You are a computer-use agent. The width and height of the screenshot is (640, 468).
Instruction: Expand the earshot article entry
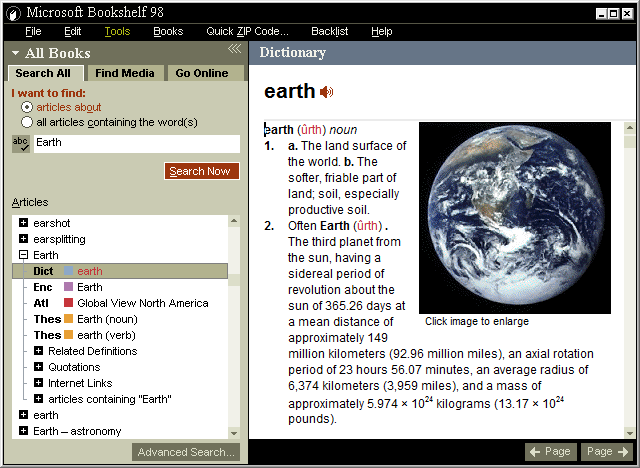(x=24, y=223)
